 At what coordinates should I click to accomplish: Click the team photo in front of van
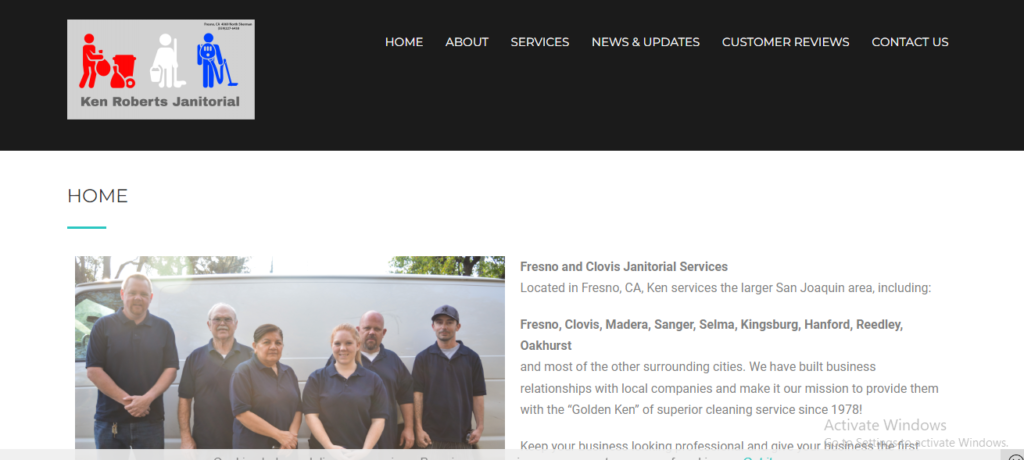pos(290,352)
